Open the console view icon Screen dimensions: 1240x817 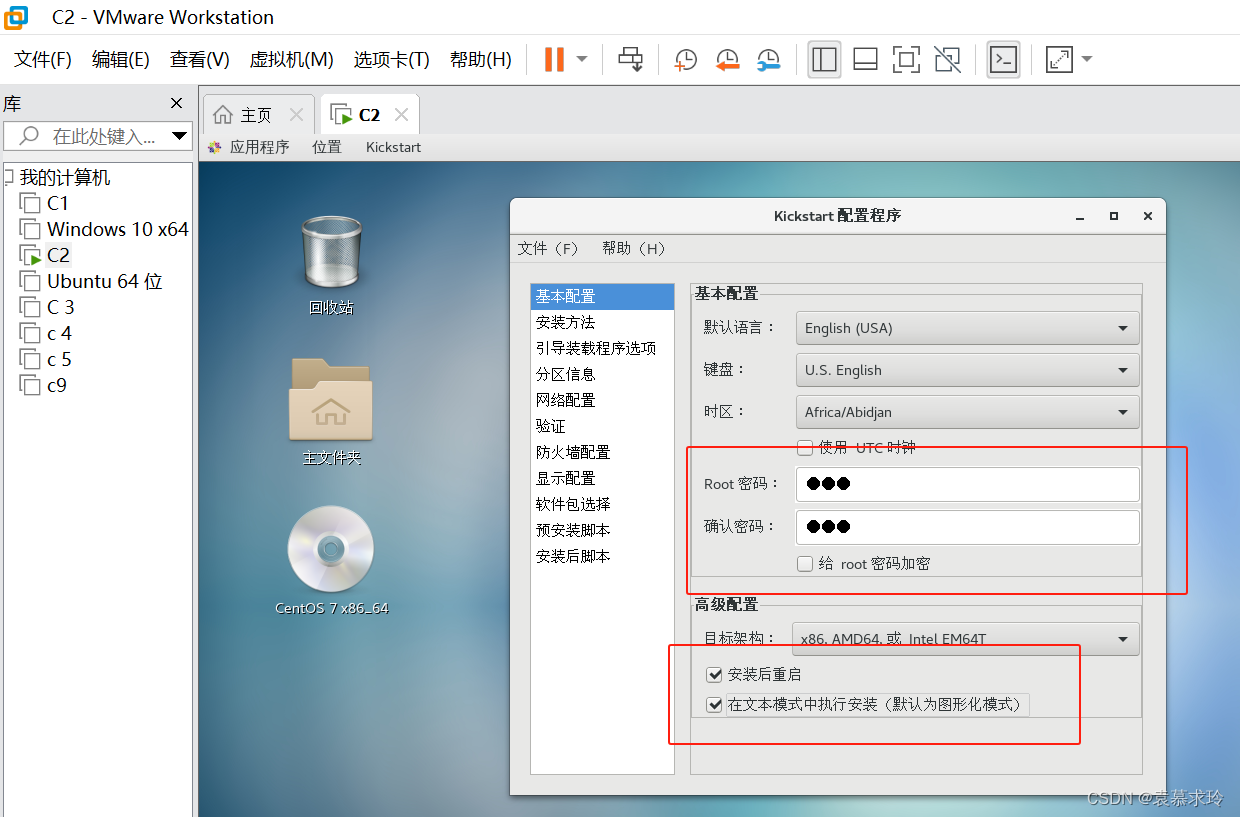[1003, 60]
